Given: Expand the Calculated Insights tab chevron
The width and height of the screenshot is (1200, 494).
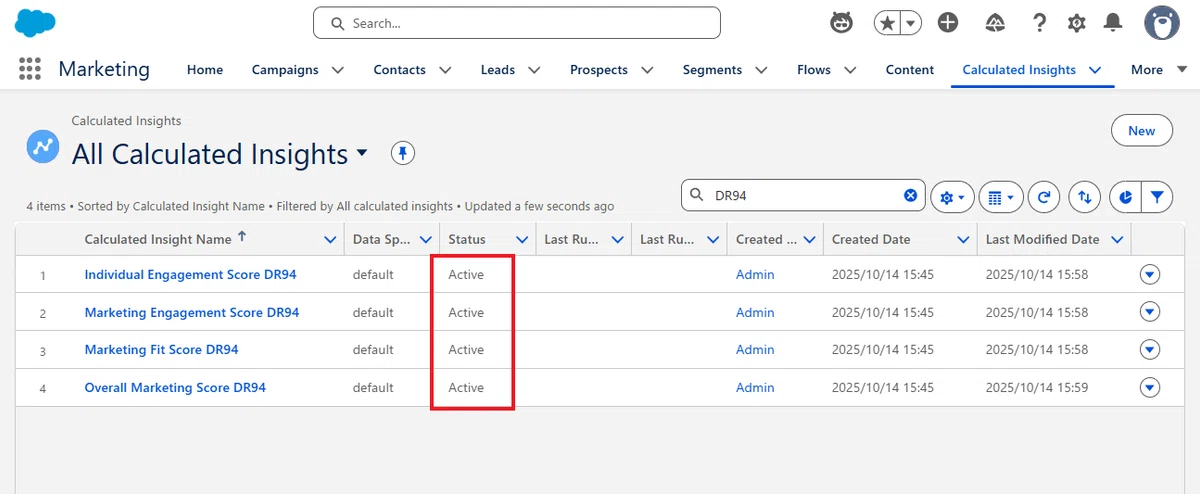Looking at the screenshot, I should tap(1095, 70).
